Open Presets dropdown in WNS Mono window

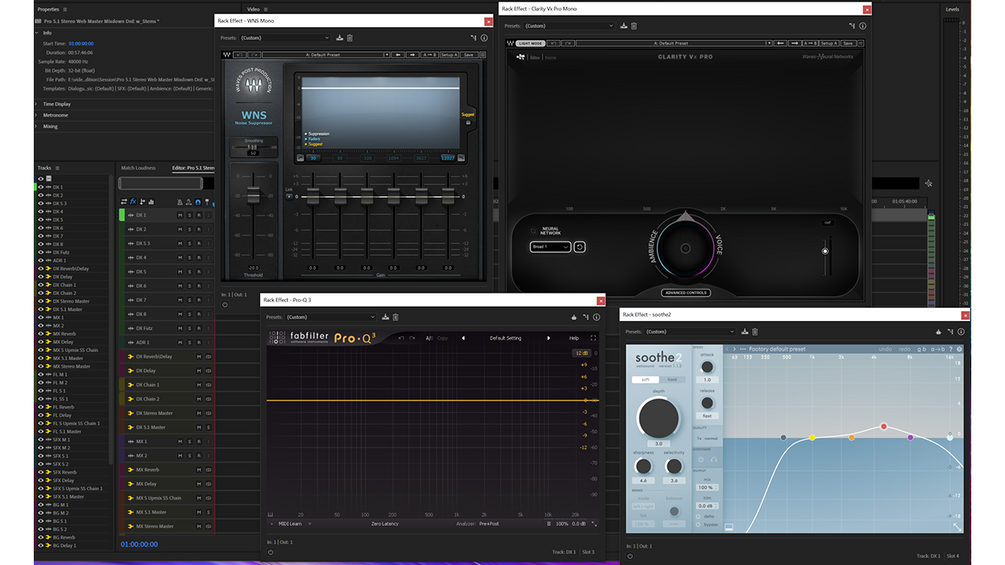click(x=285, y=38)
